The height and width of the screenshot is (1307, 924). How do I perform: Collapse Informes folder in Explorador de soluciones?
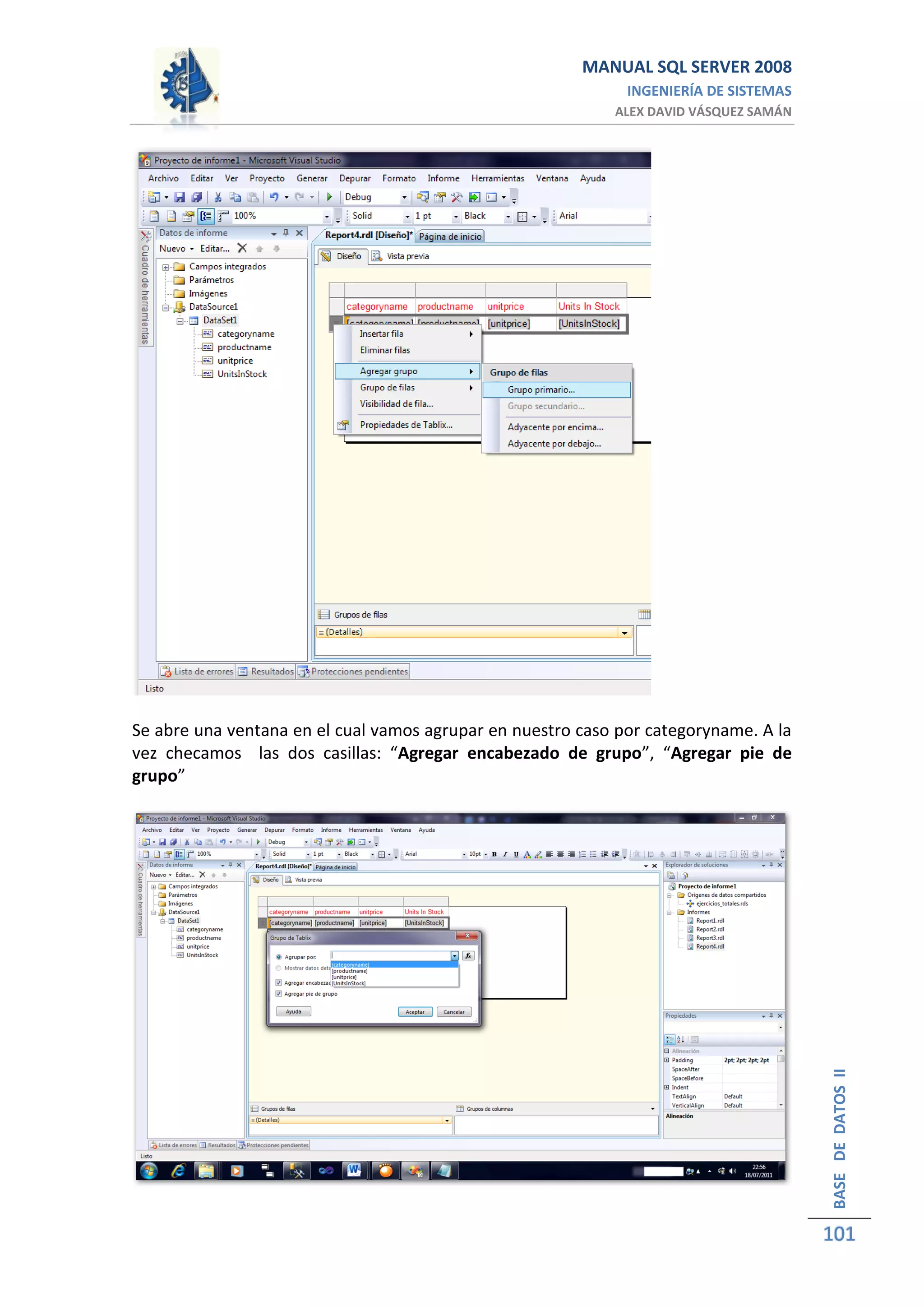pos(670,913)
